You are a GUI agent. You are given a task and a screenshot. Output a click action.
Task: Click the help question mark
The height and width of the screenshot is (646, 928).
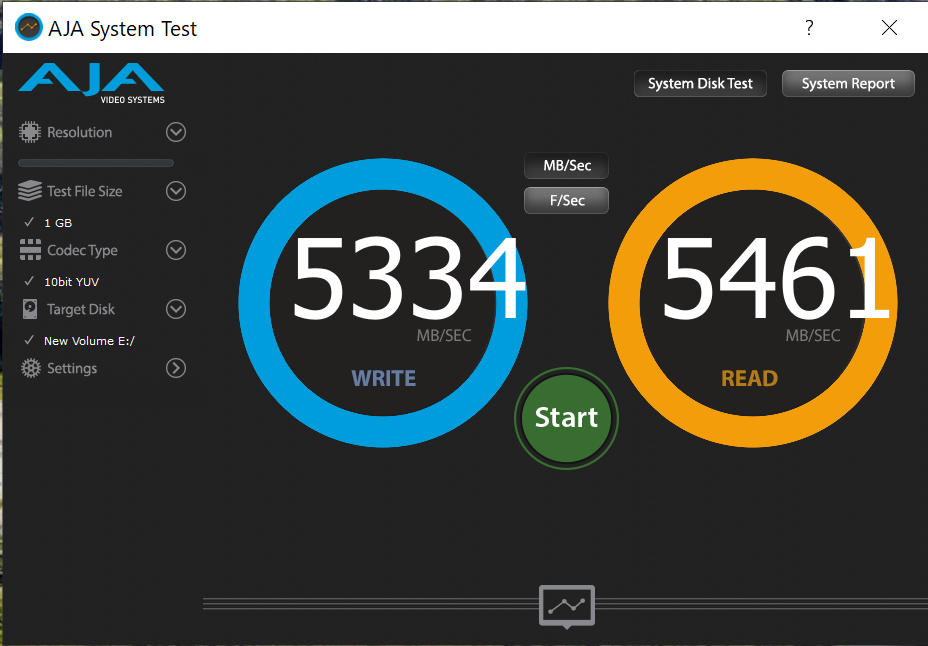click(809, 27)
